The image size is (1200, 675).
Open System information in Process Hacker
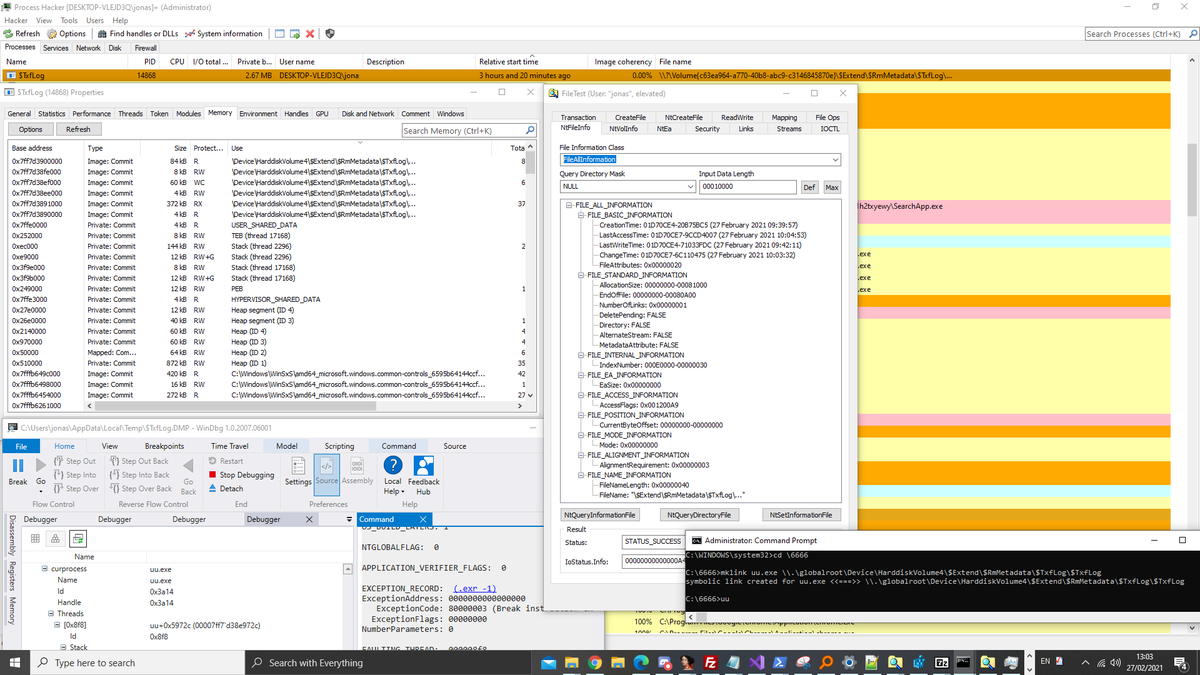224,33
